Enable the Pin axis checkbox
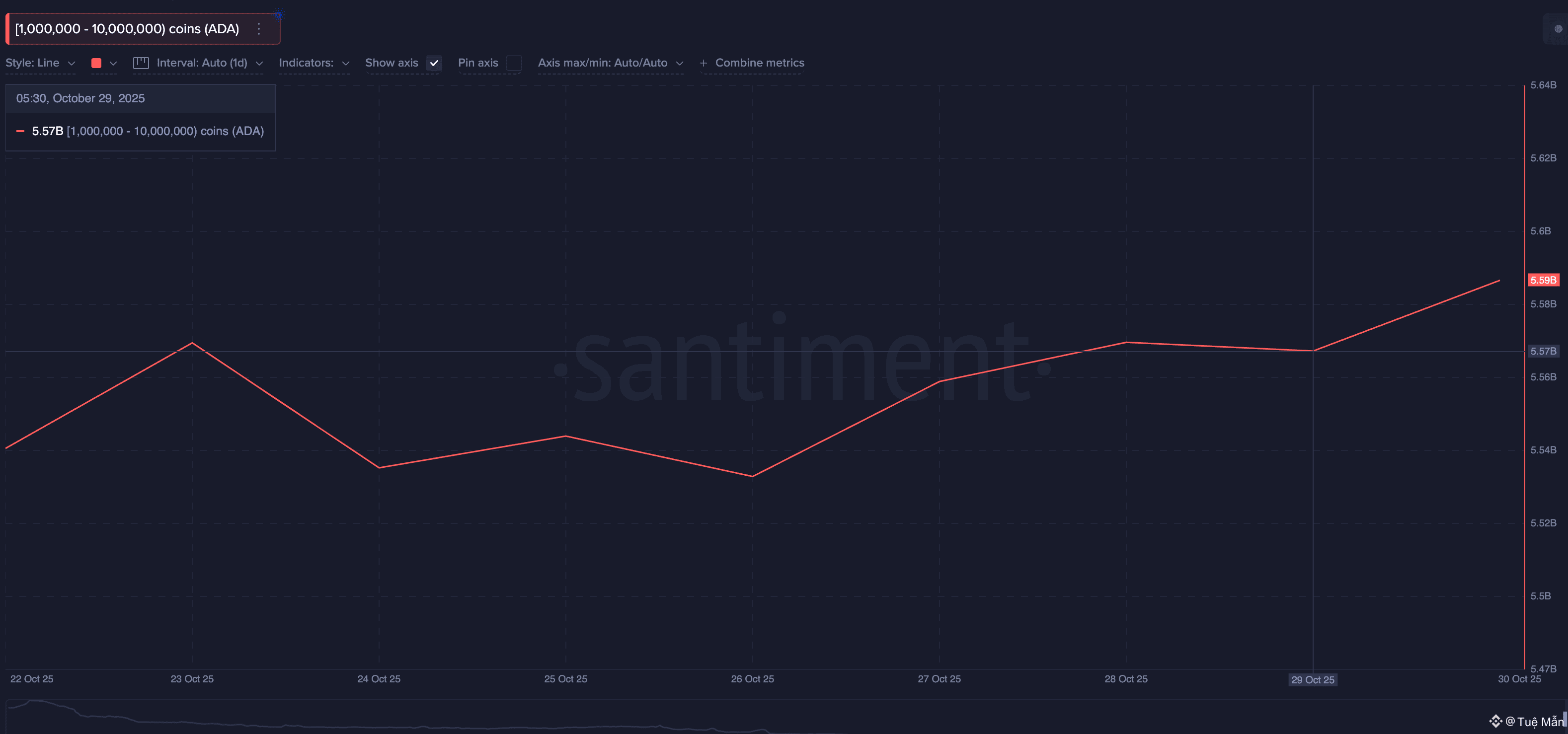This screenshot has width=1568, height=734. click(514, 63)
